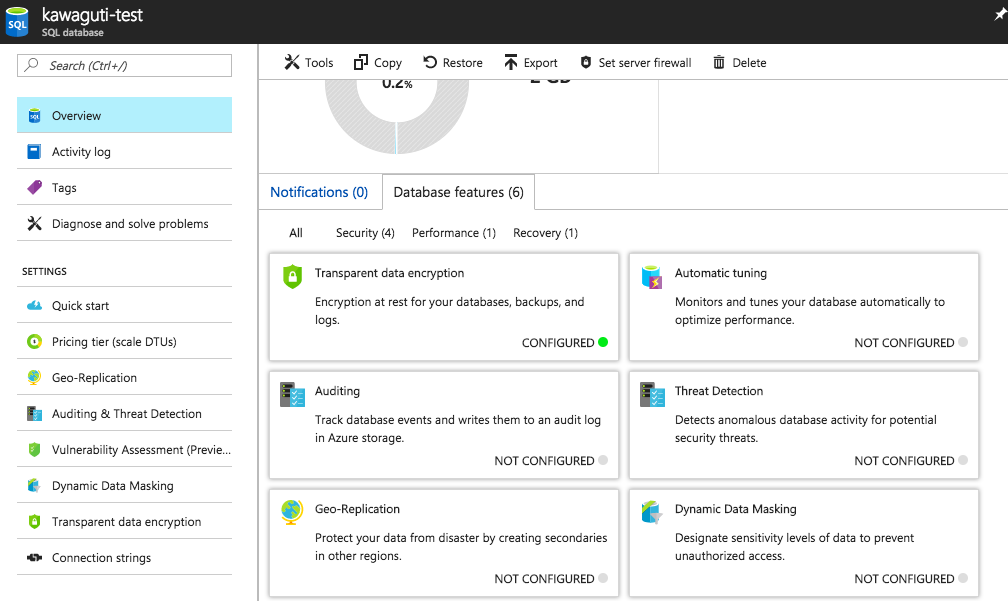Click the pin icon in the title bar
The width and height of the screenshot is (1008, 601).
pyautogui.click(x=1000, y=13)
